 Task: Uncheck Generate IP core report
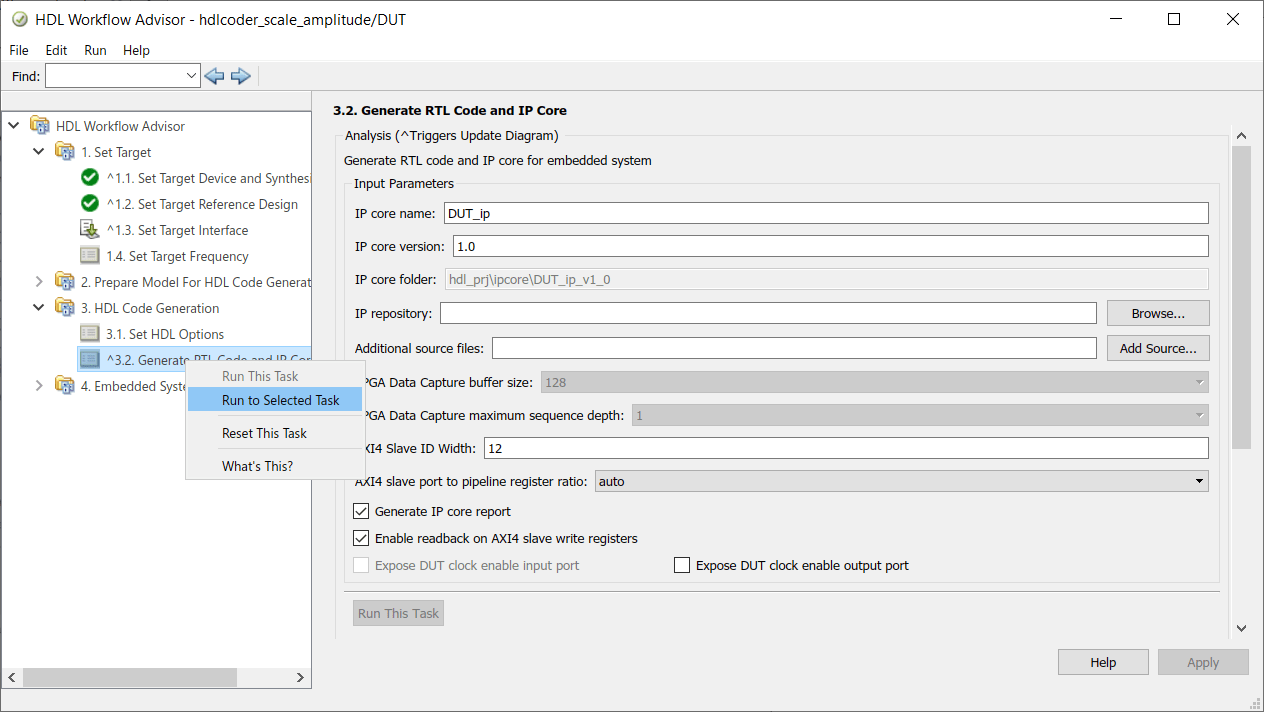[362, 511]
